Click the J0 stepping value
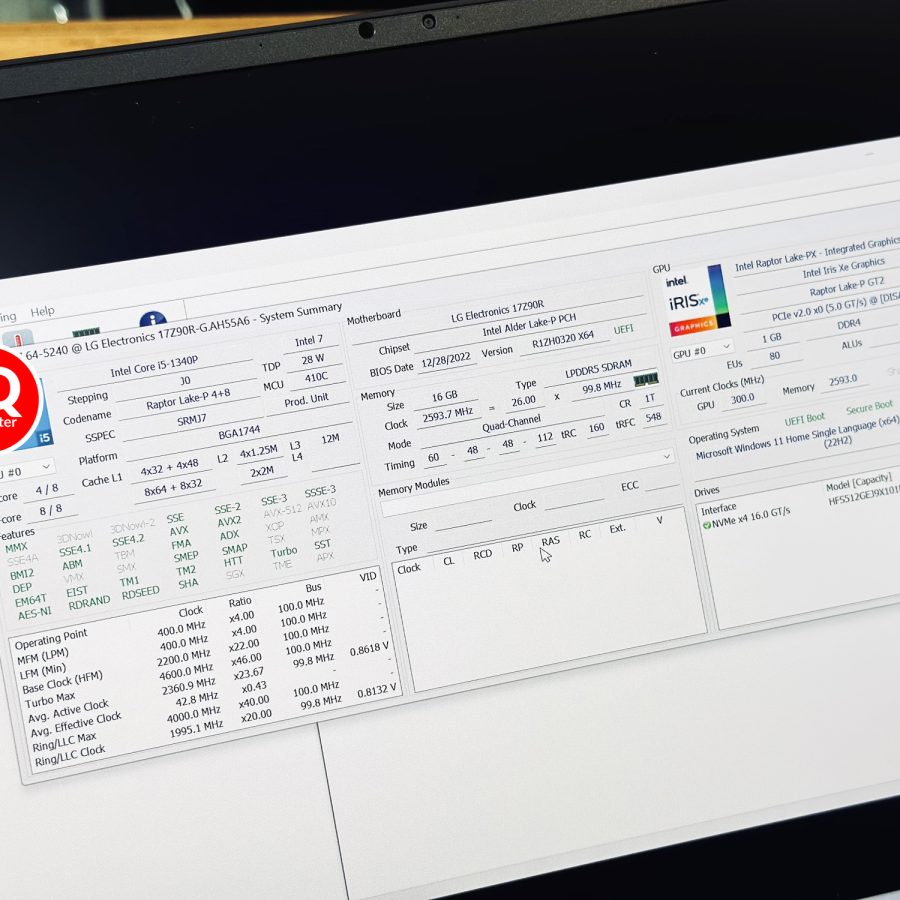Image resolution: width=900 pixels, height=900 pixels. [185, 381]
